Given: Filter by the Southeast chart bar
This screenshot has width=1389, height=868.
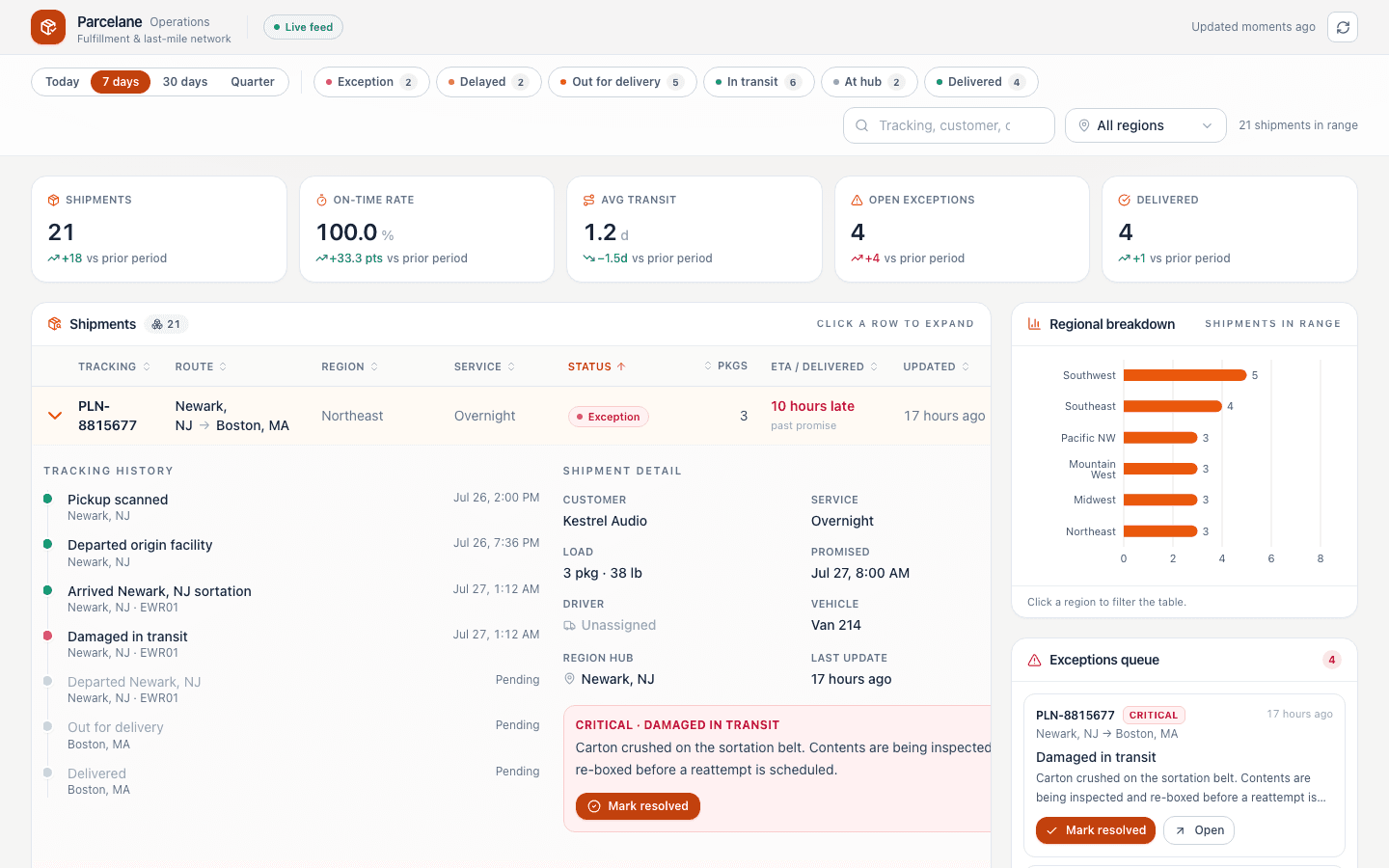Looking at the screenshot, I should coord(1173,406).
